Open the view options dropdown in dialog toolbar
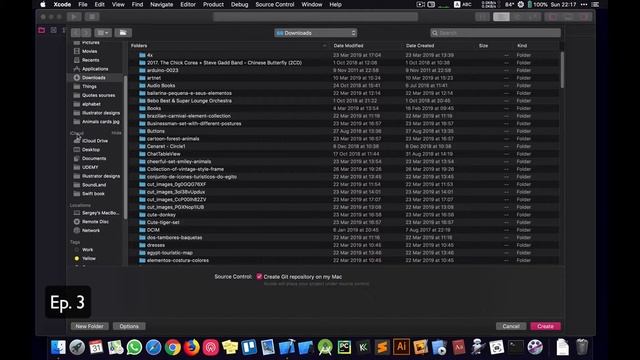Image resolution: width=640 pixels, height=360 pixels. pyautogui.click(x=103, y=33)
